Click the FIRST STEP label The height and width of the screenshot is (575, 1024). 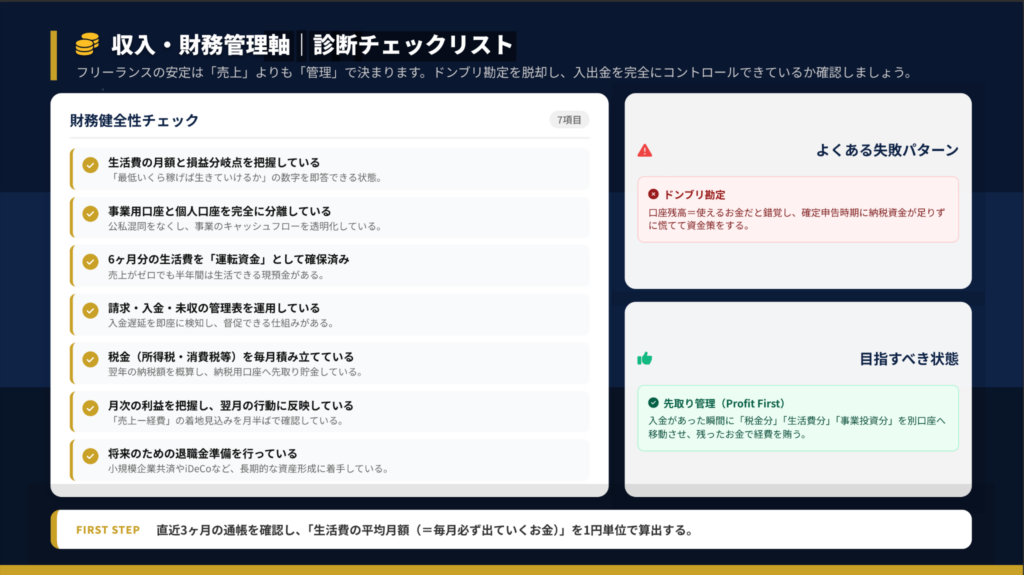(x=108, y=530)
